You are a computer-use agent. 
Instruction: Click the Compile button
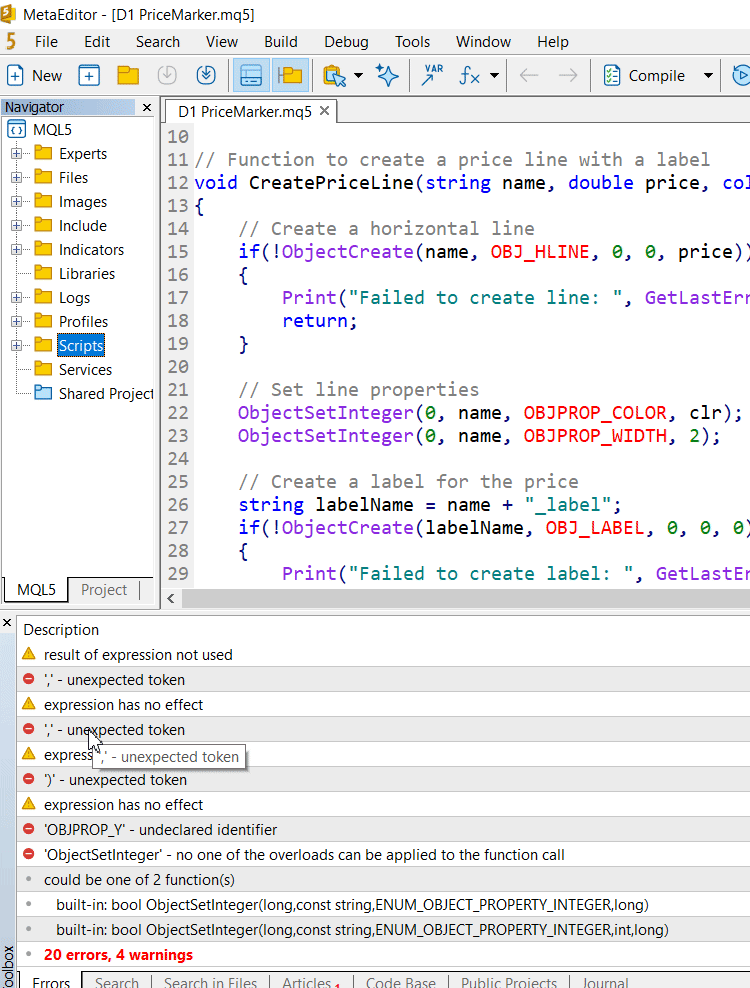point(644,76)
